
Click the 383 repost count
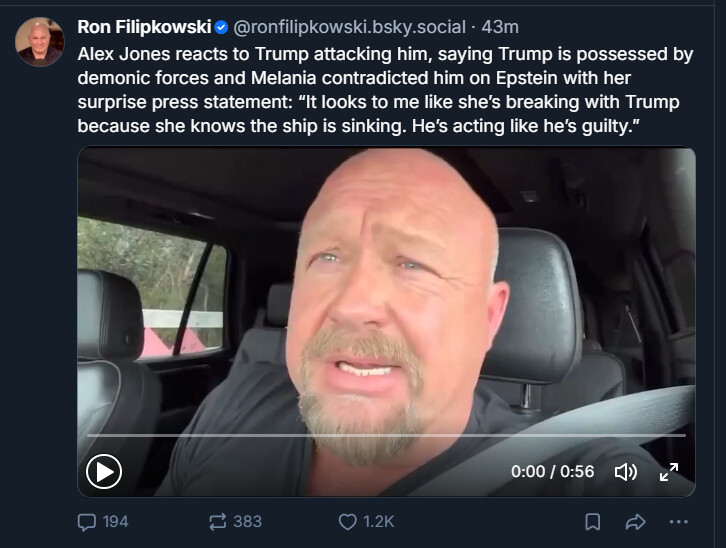tap(247, 521)
